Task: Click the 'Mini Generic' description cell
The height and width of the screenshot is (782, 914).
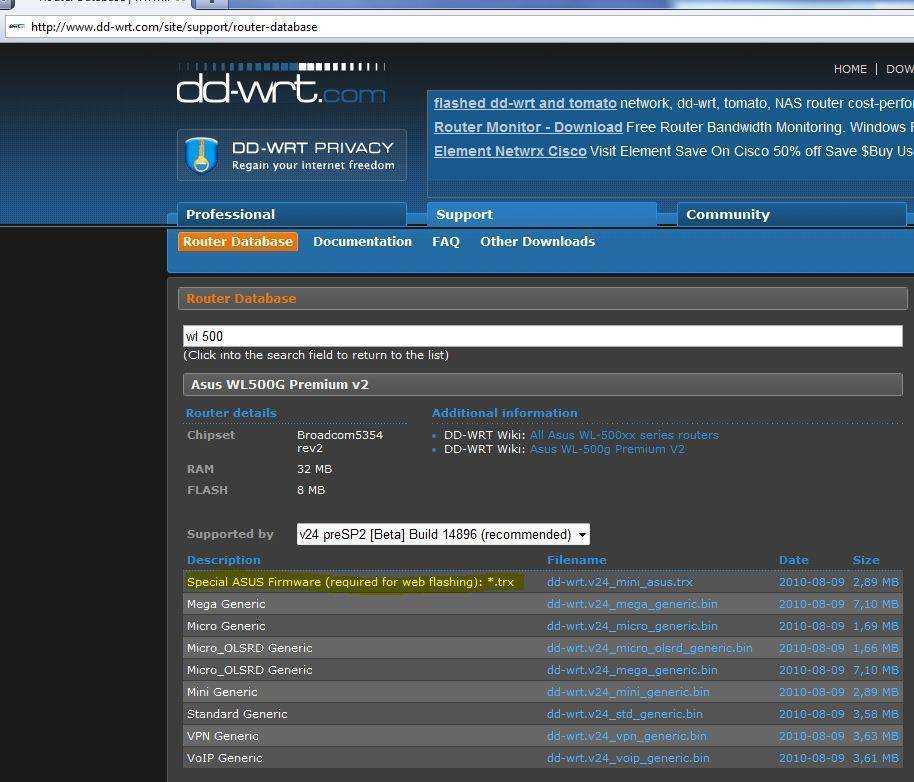Action: [222, 692]
